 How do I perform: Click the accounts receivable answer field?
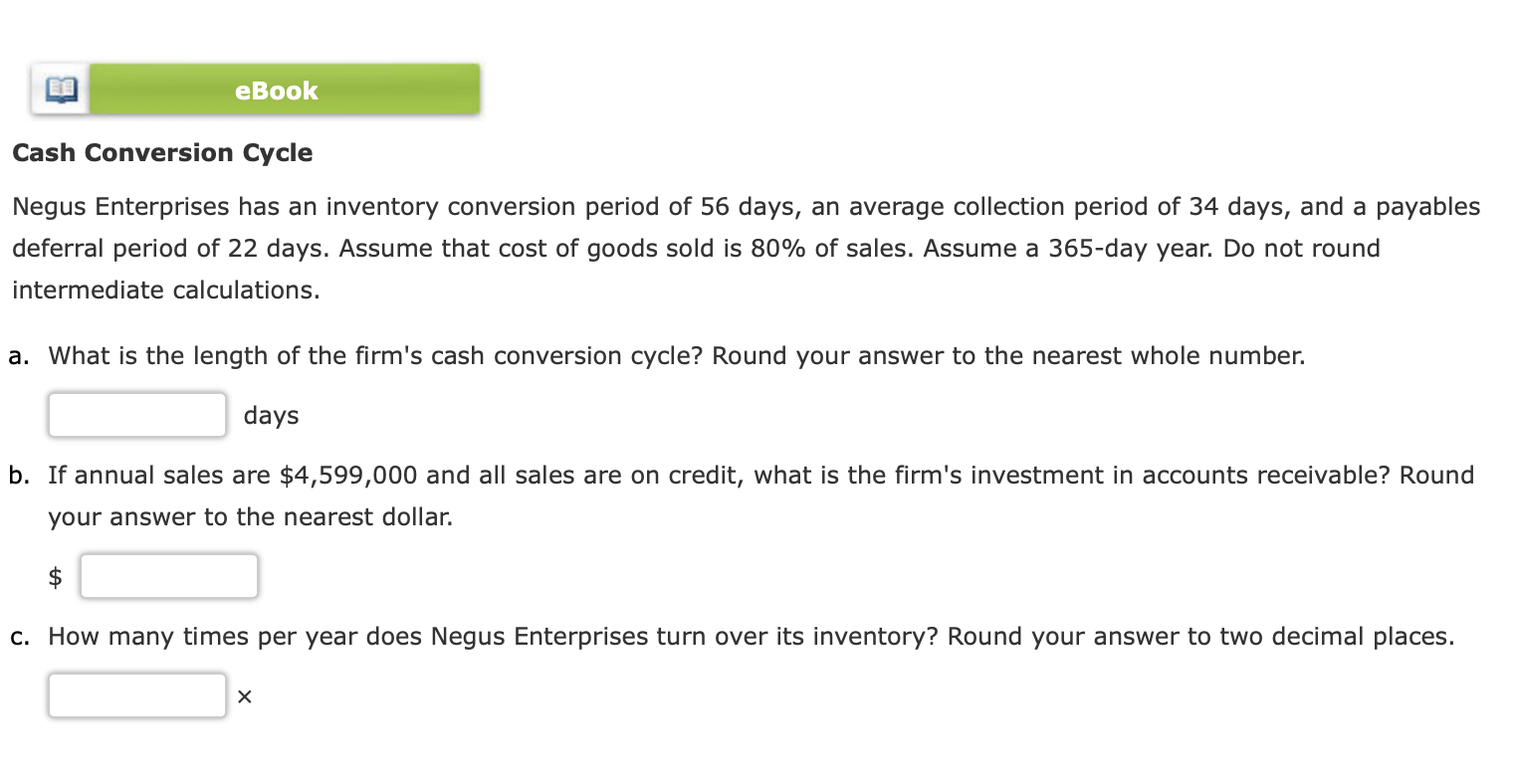coord(168,575)
